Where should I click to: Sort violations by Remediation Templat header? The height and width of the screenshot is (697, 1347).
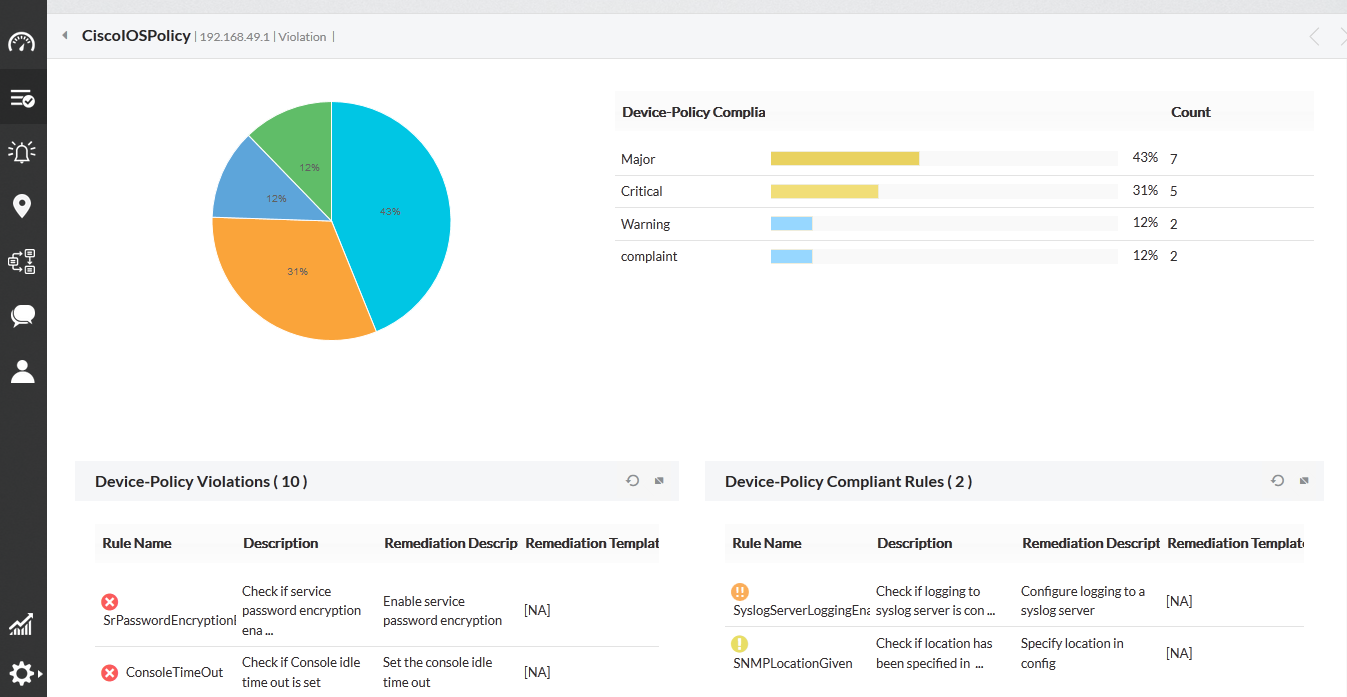(x=592, y=543)
